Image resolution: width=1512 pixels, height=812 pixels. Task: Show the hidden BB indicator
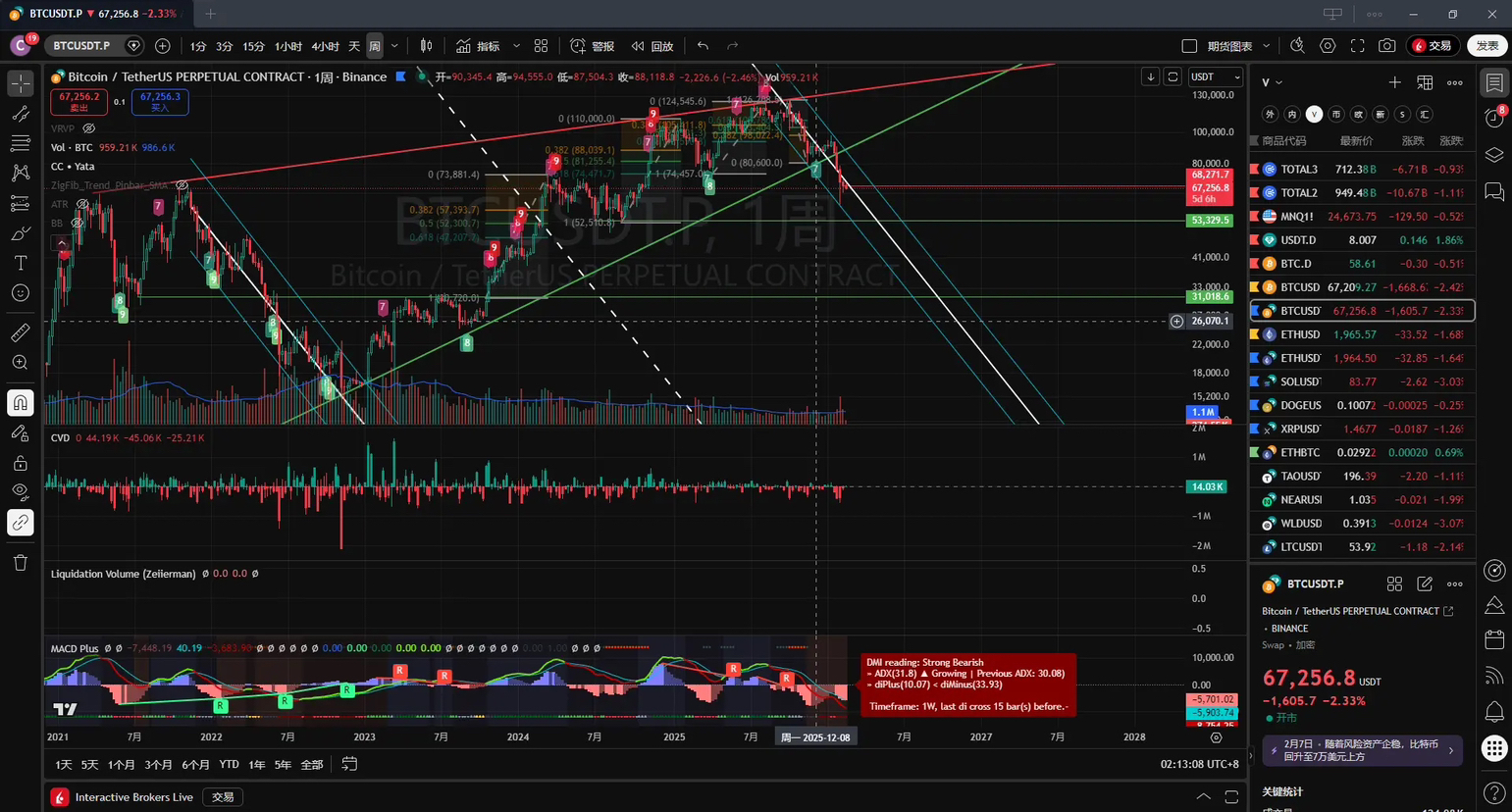tap(77, 223)
